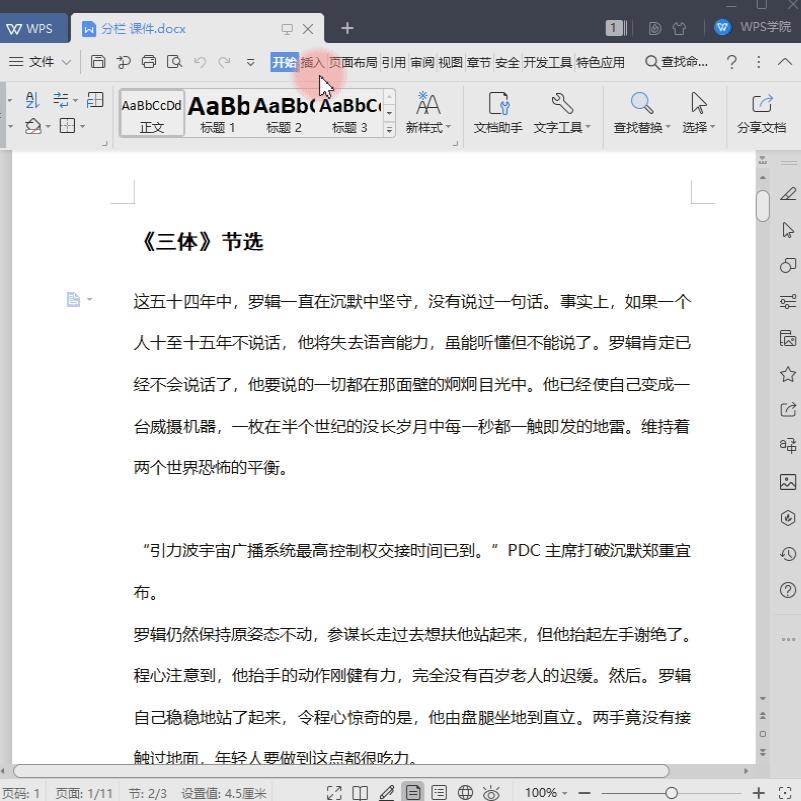Select the annotate pen icon in right sidebar
Screen dimensions: 801x801
point(787,193)
